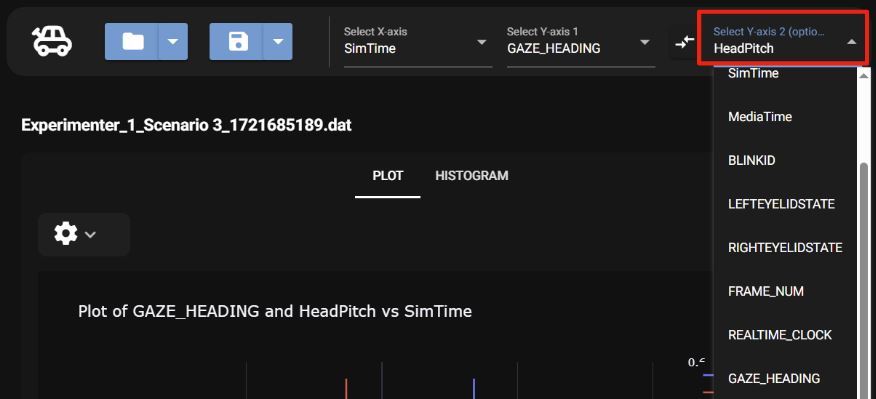Open file using the folder icon button
Screen dimensions: 876x399
point(132,41)
